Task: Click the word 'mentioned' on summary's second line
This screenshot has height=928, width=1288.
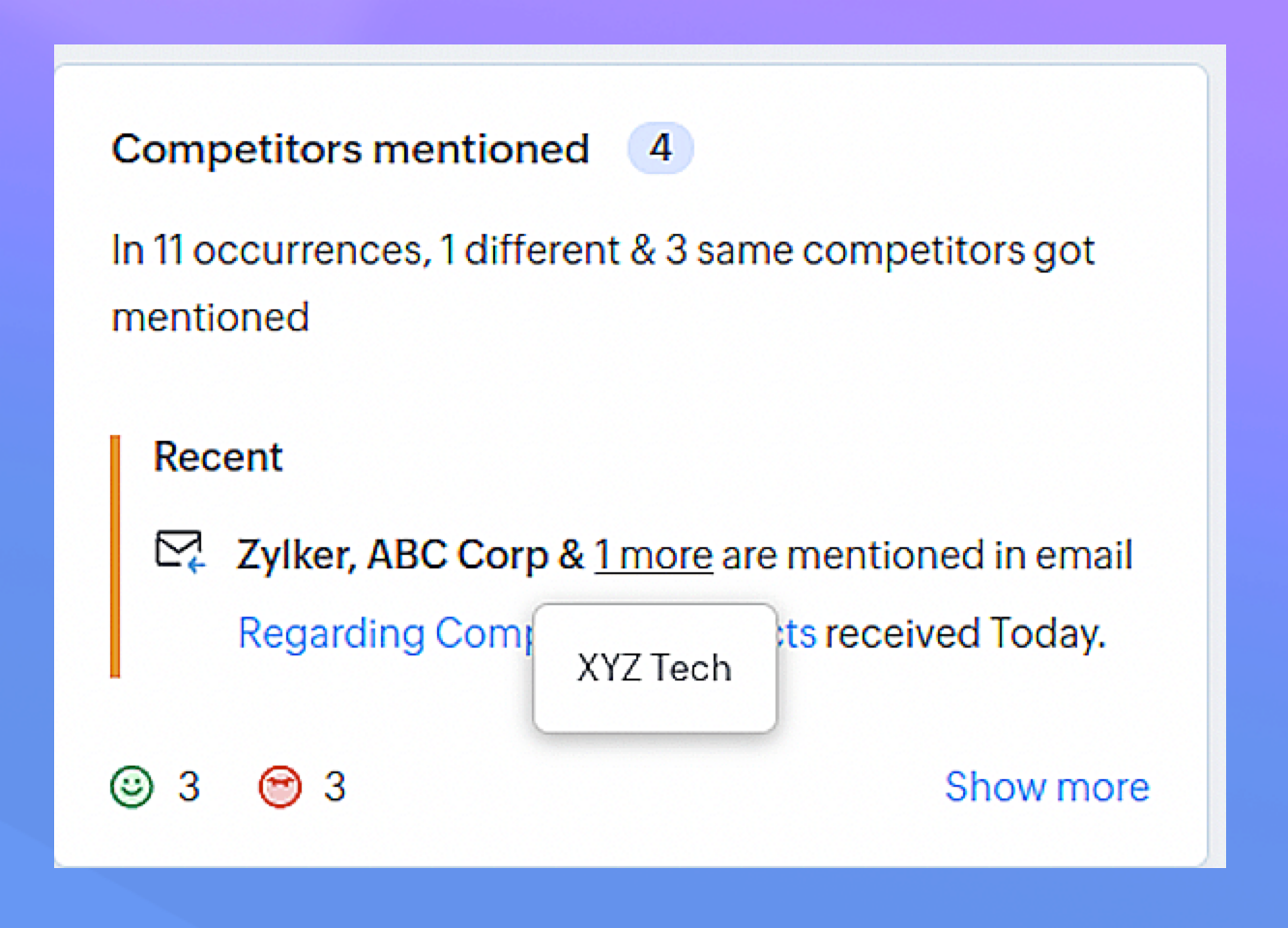Action: (210, 317)
